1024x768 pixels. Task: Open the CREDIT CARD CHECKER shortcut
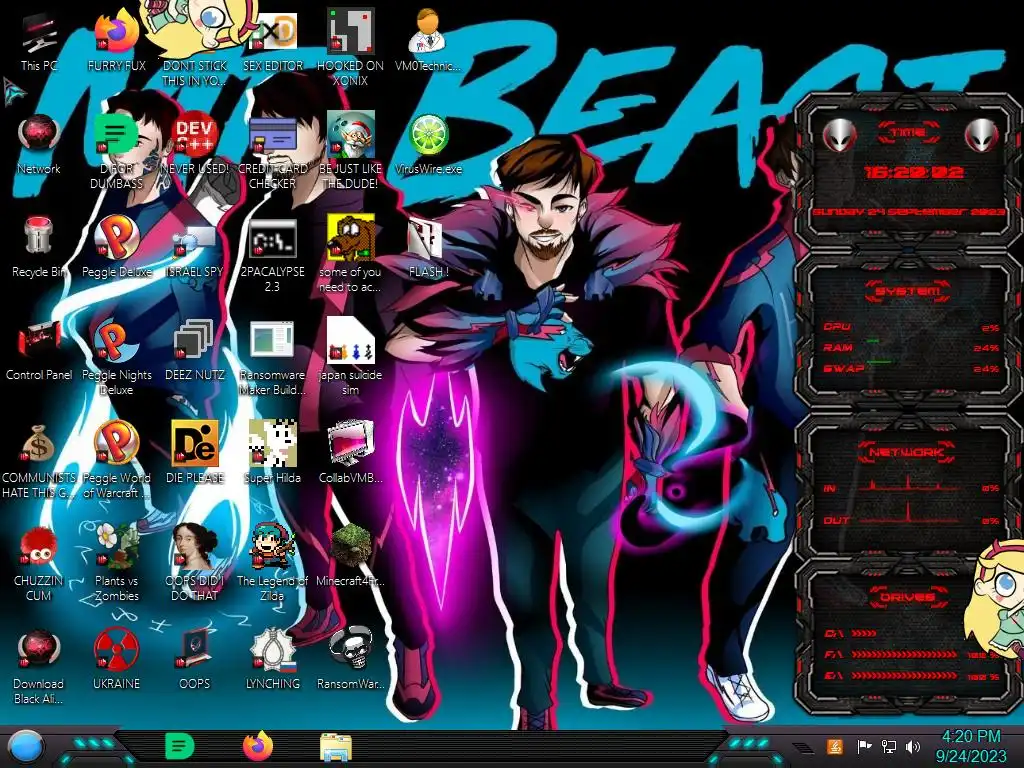click(x=272, y=152)
